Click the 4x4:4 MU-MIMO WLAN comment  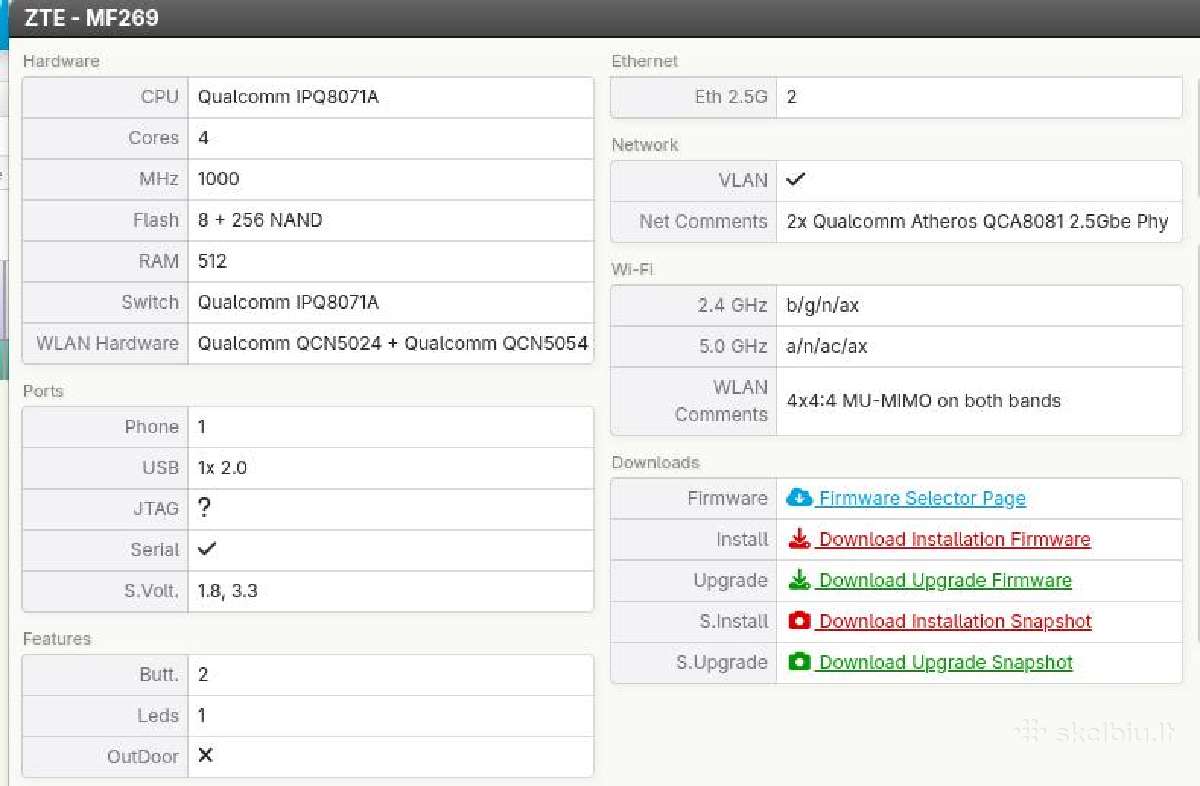pos(923,400)
